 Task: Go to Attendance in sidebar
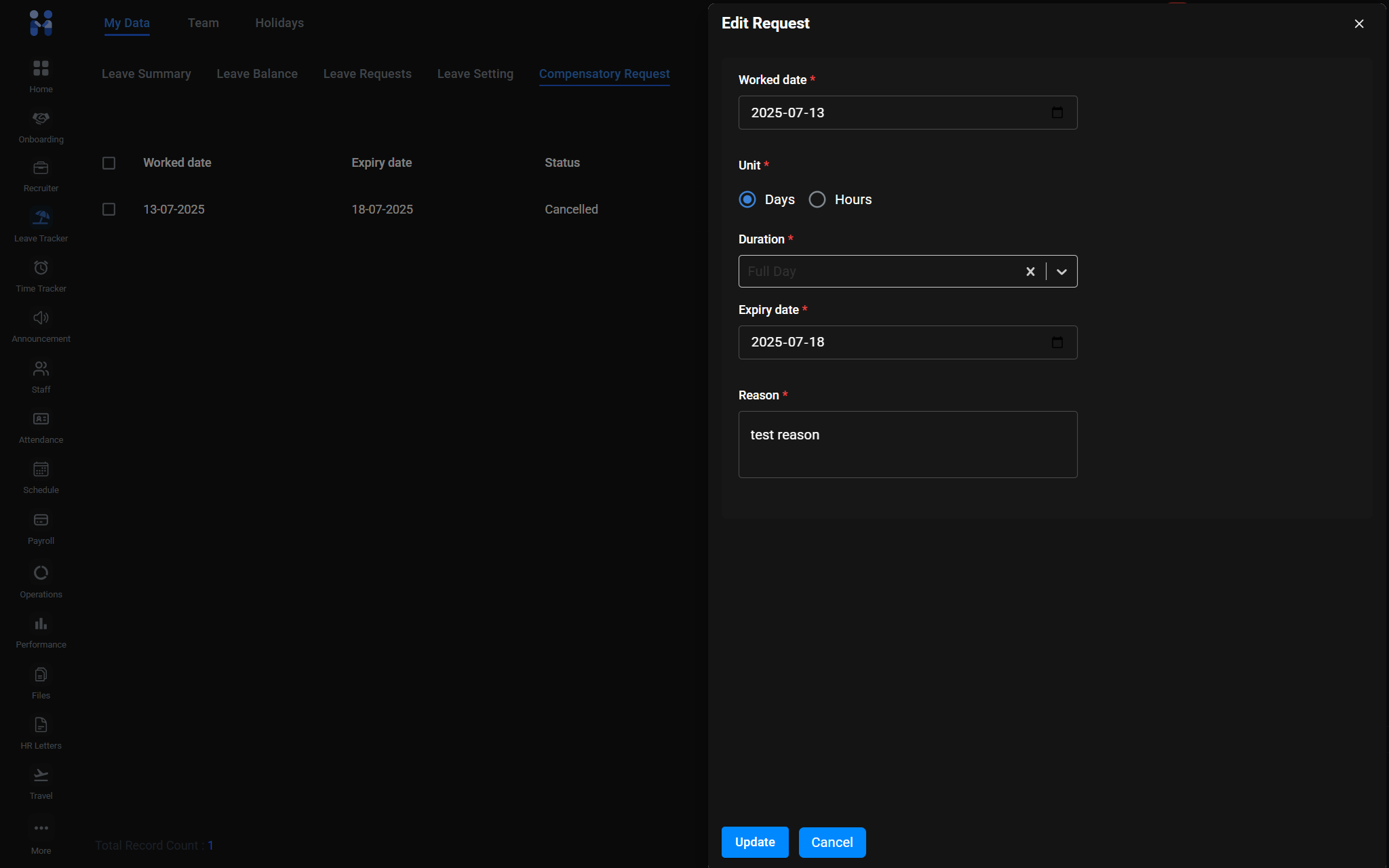pyautogui.click(x=41, y=419)
